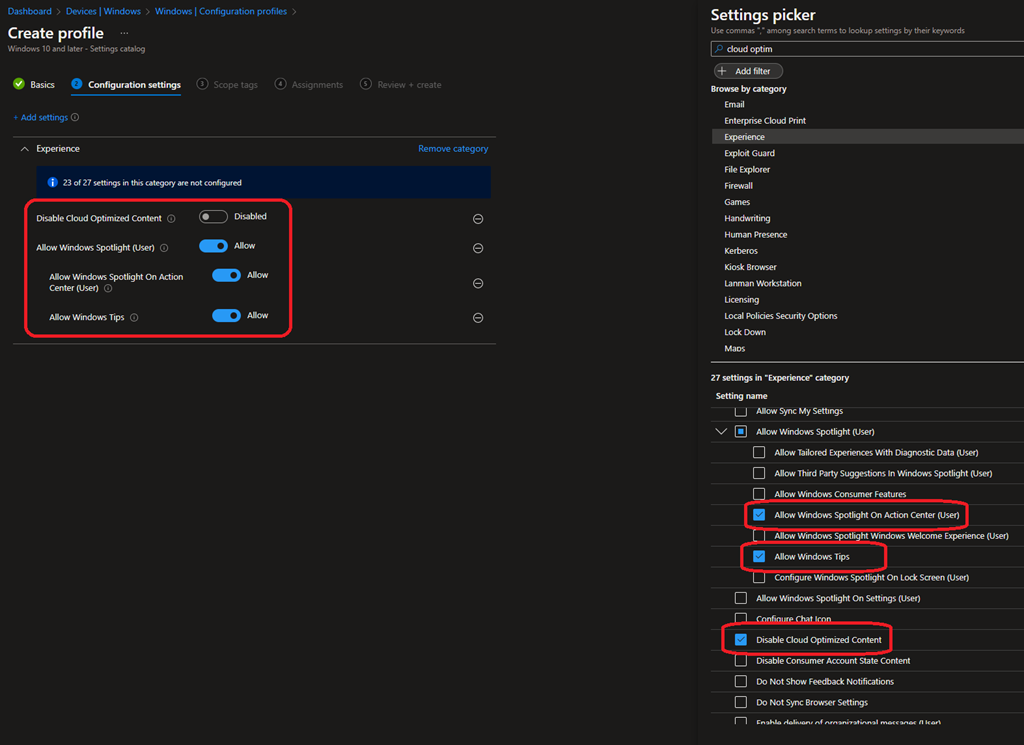Image resolution: width=1024 pixels, height=745 pixels.
Task: Collapse the Experience category section
Action: (25, 149)
